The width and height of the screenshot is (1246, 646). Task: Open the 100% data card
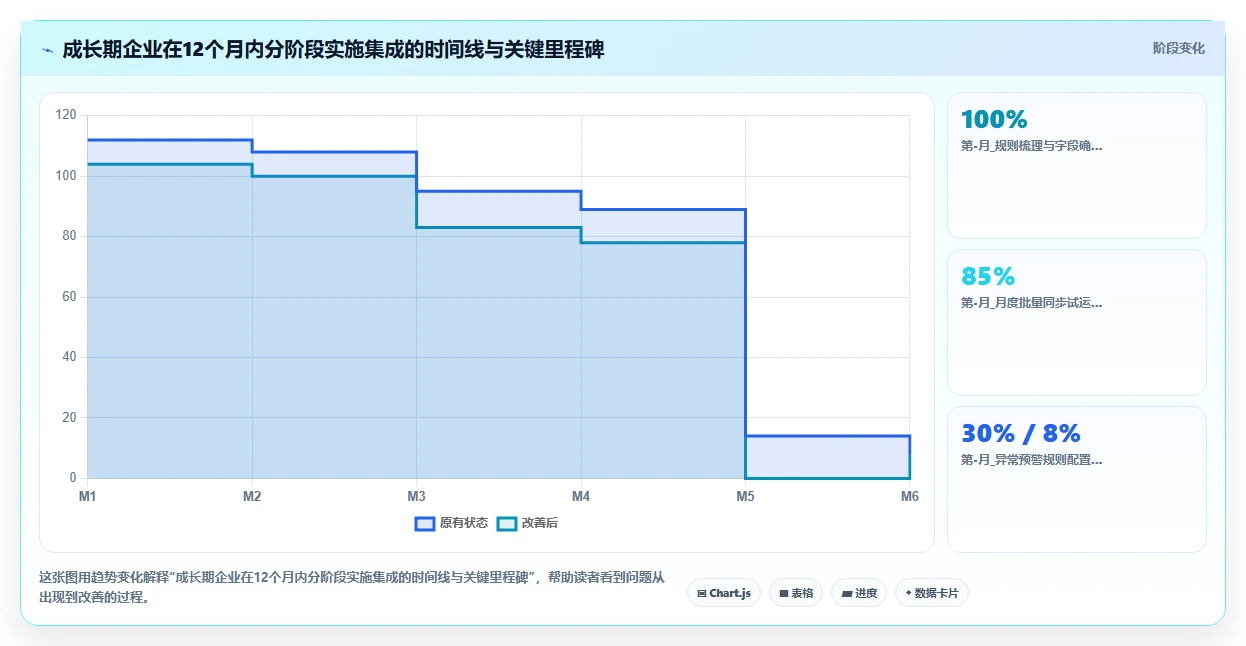click(x=1076, y=165)
